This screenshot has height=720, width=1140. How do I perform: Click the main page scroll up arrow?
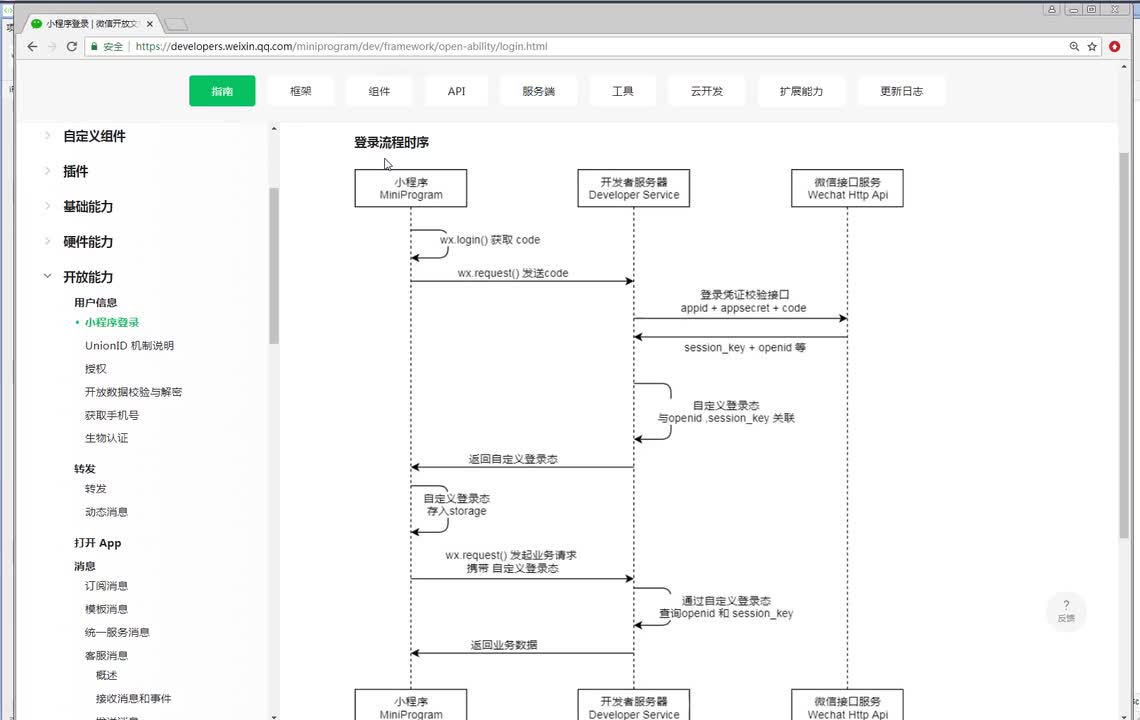tap(1124, 66)
